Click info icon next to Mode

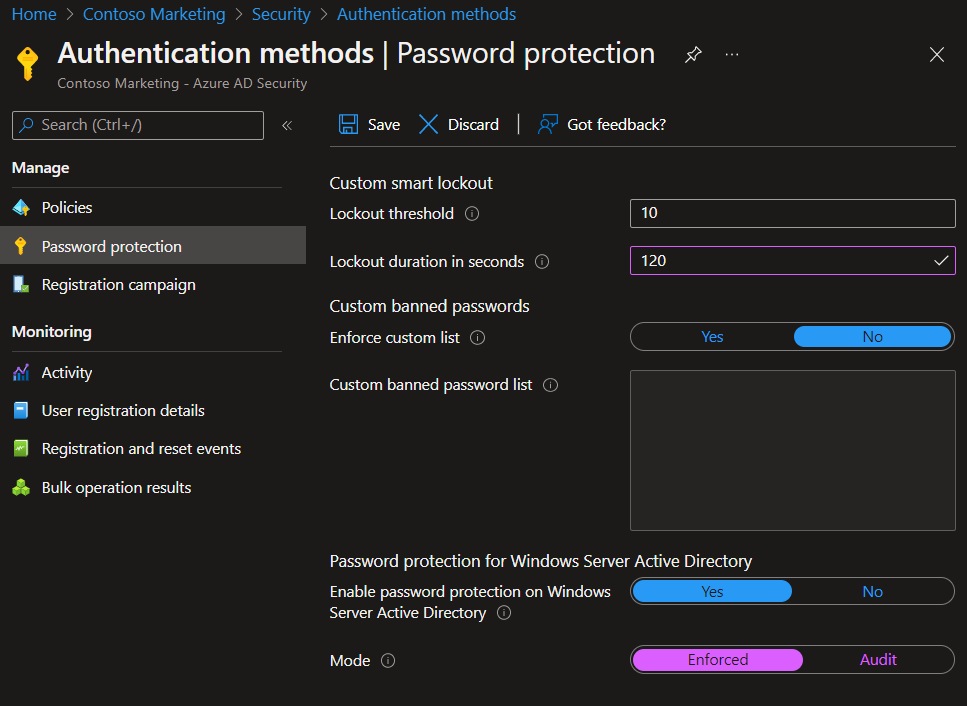[388, 661]
